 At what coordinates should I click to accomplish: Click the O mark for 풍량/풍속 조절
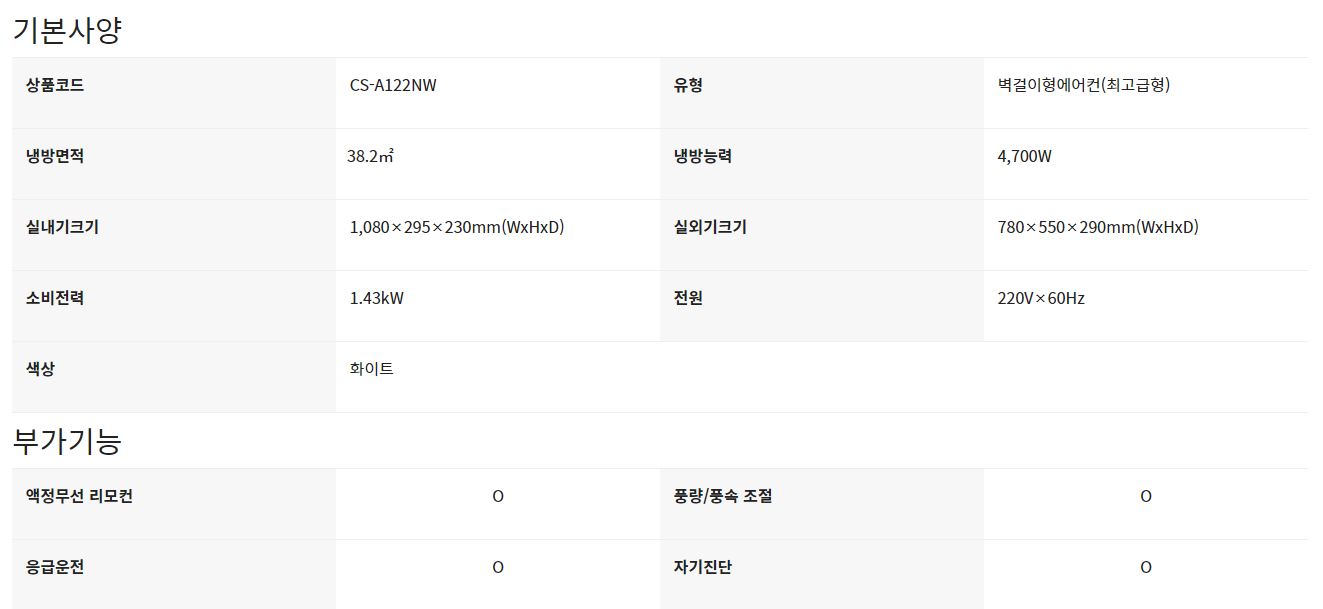(1146, 496)
